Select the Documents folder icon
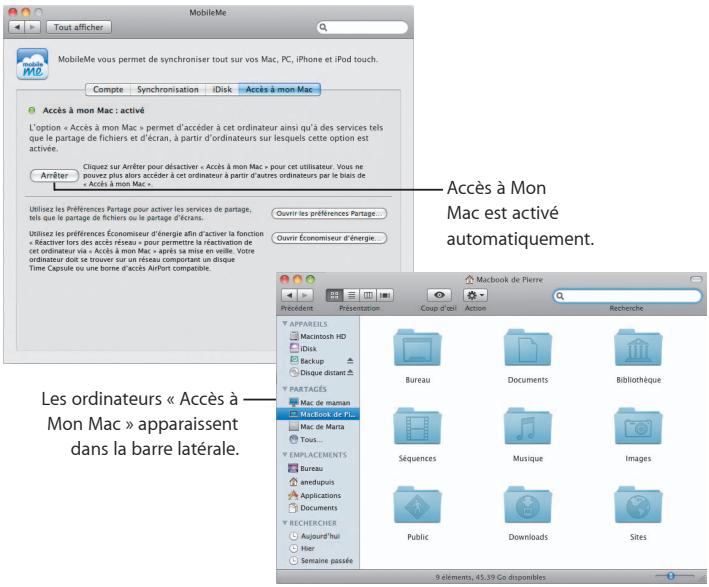This screenshot has height=587, width=709. tap(528, 347)
